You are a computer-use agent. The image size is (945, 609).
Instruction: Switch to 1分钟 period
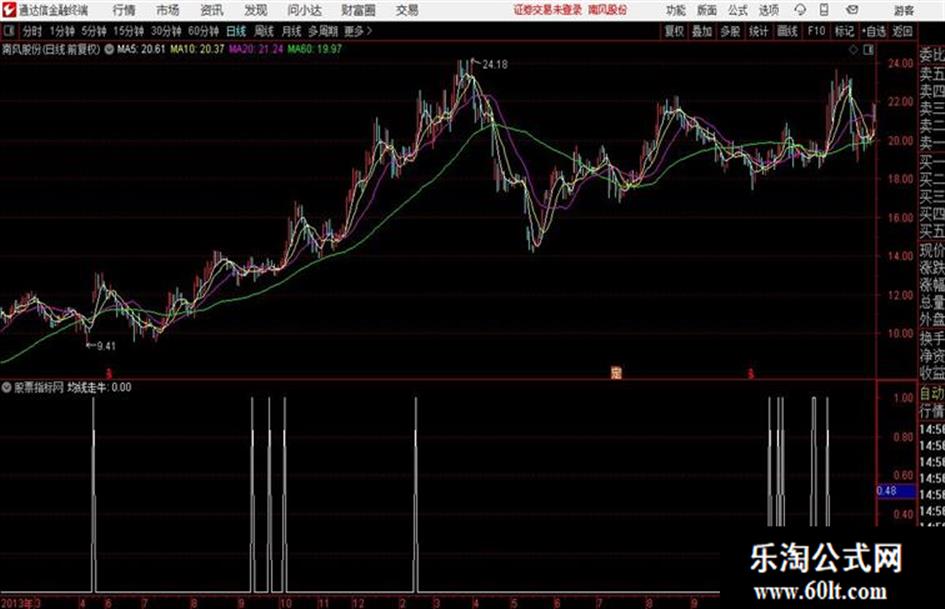pos(62,31)
